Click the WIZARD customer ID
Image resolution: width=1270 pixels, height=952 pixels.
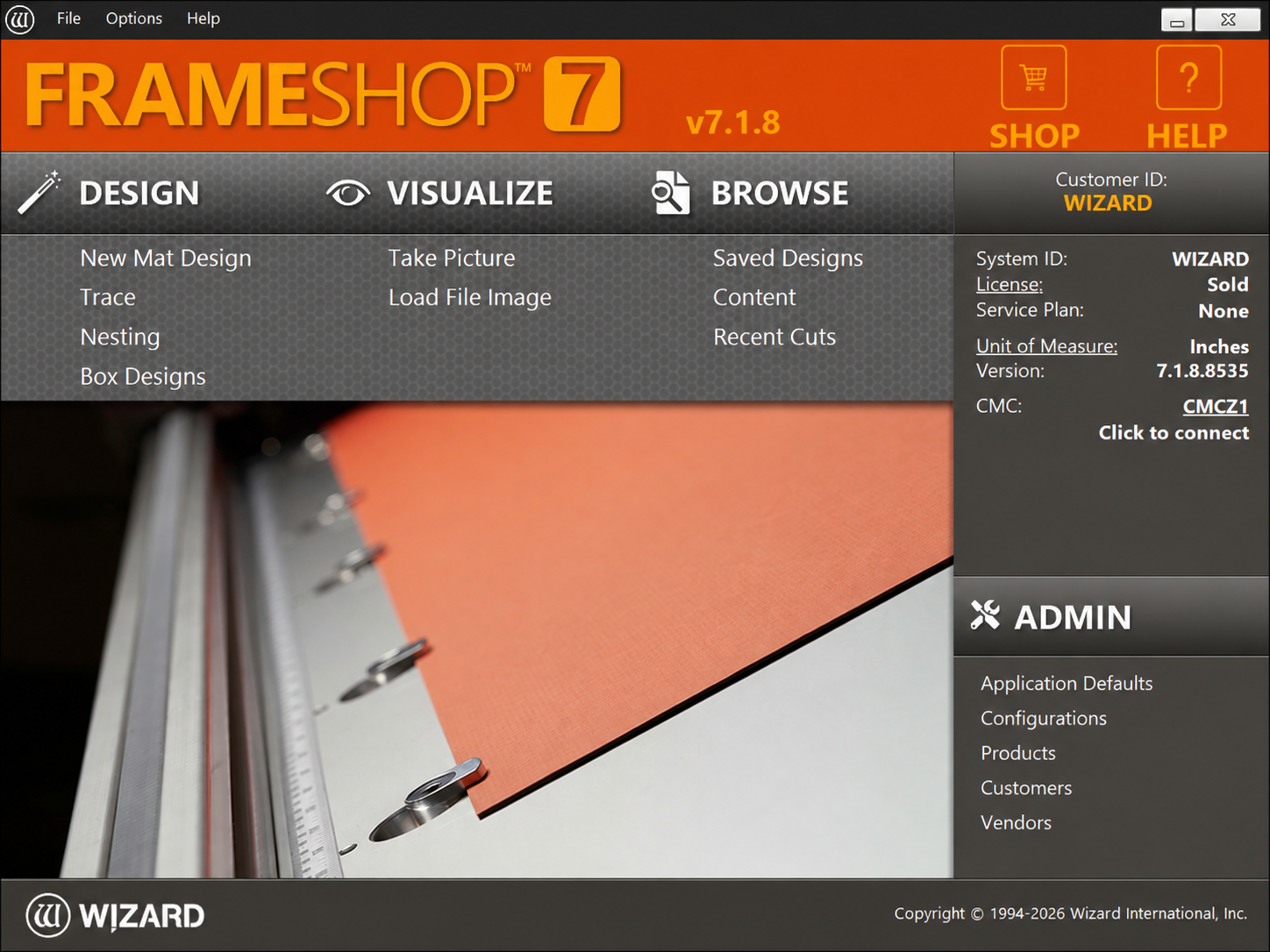[x=1108, y=203]
